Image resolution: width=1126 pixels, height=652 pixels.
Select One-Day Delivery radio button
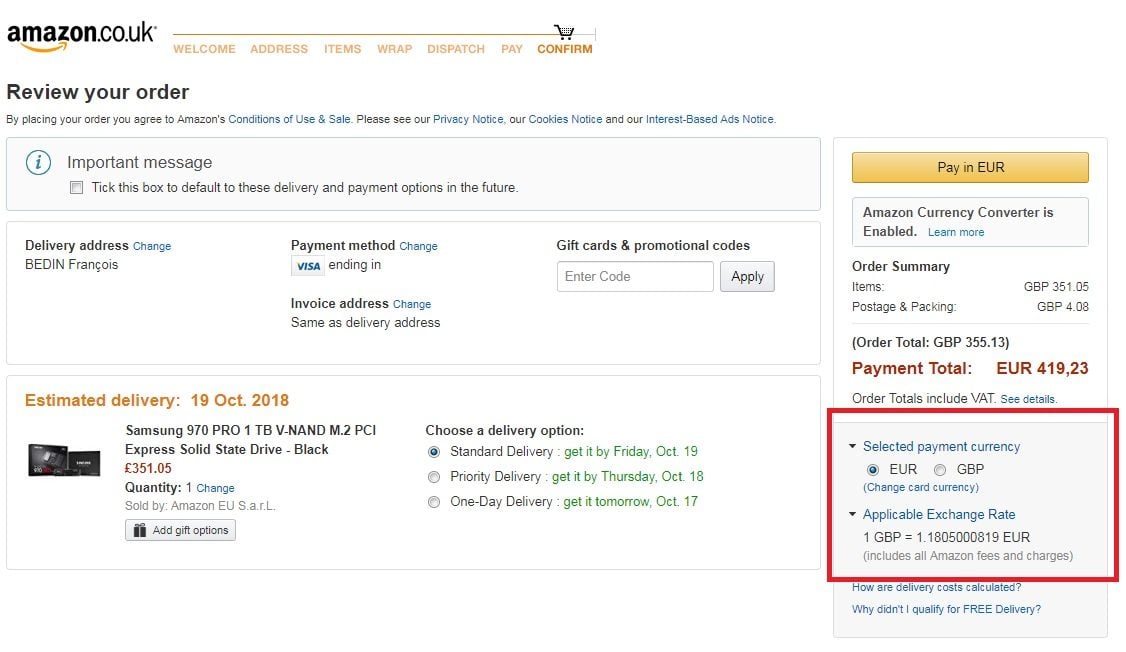tap(434, 502)
